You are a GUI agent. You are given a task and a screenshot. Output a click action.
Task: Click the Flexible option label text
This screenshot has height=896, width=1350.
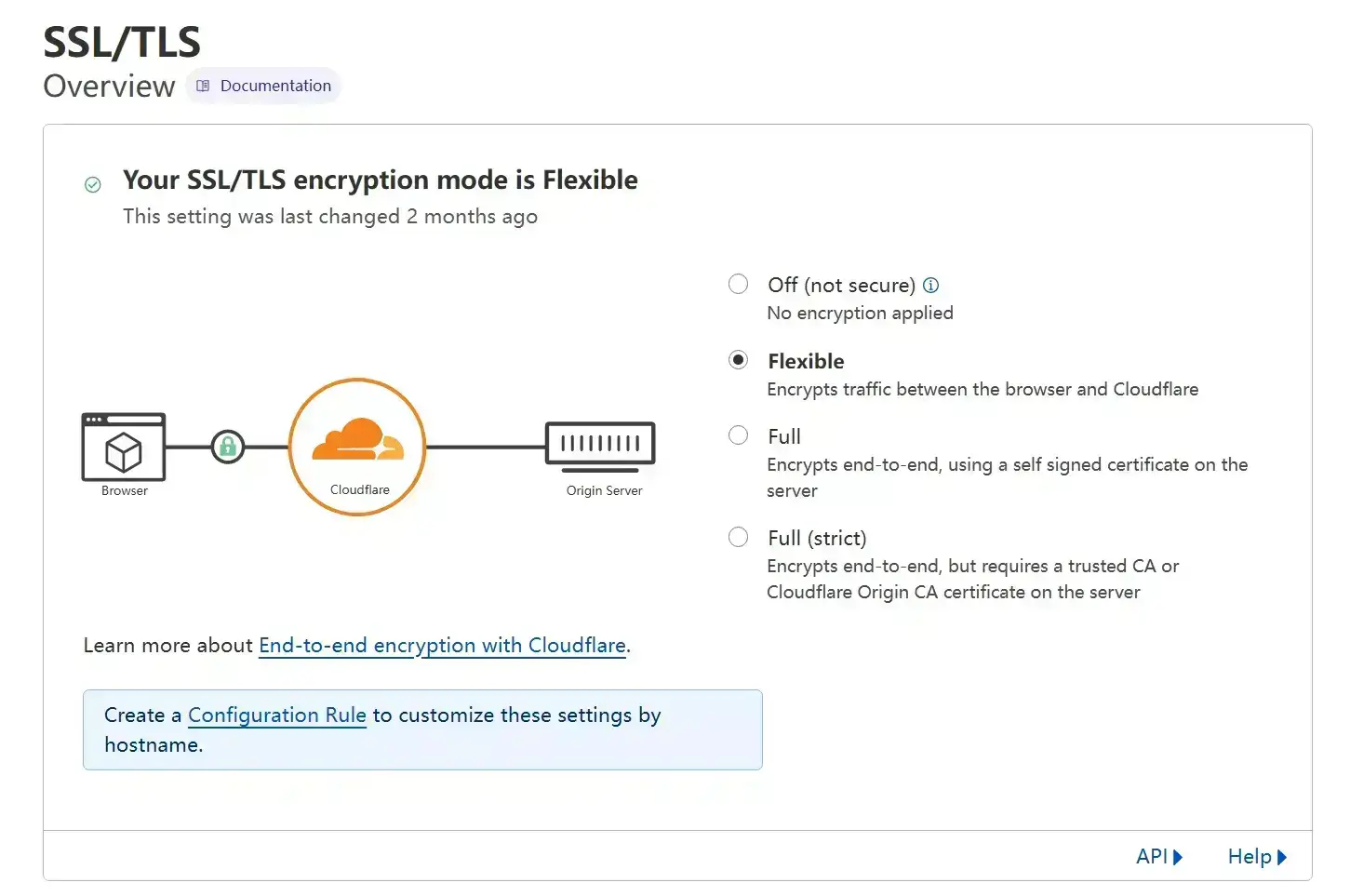point(806,361)
